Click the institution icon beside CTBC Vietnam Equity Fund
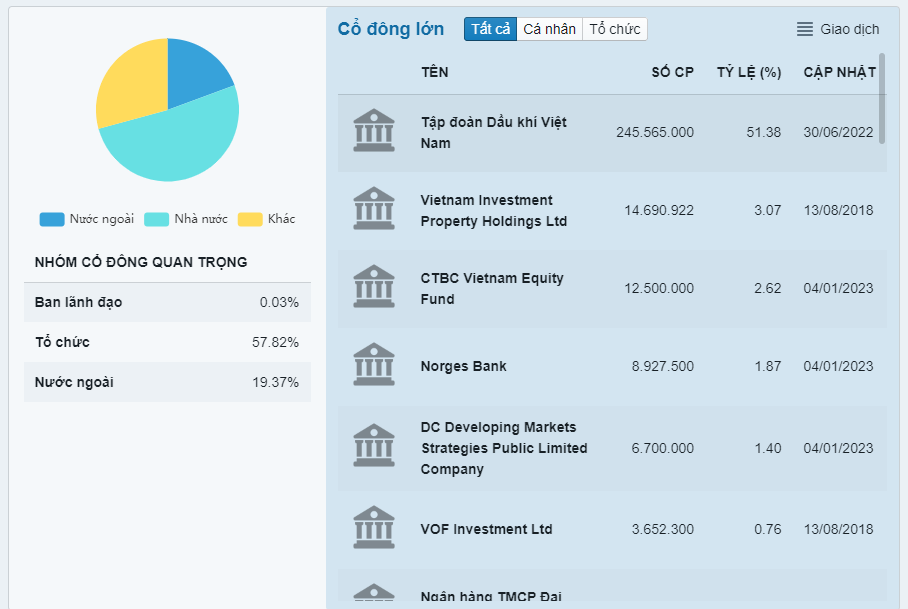908x609 pixels. click(x=374, y=287)
